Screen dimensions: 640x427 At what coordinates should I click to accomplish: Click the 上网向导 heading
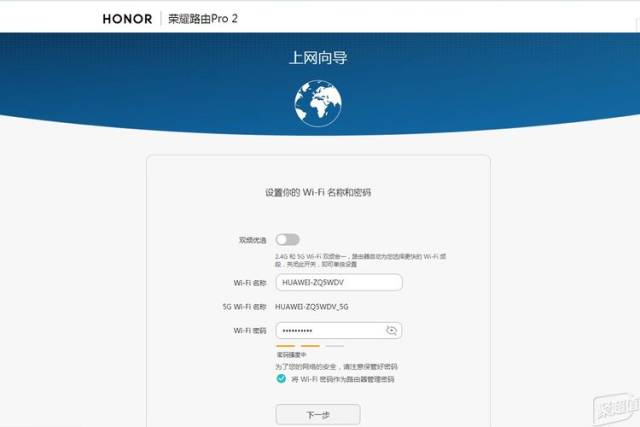[318, 58]
